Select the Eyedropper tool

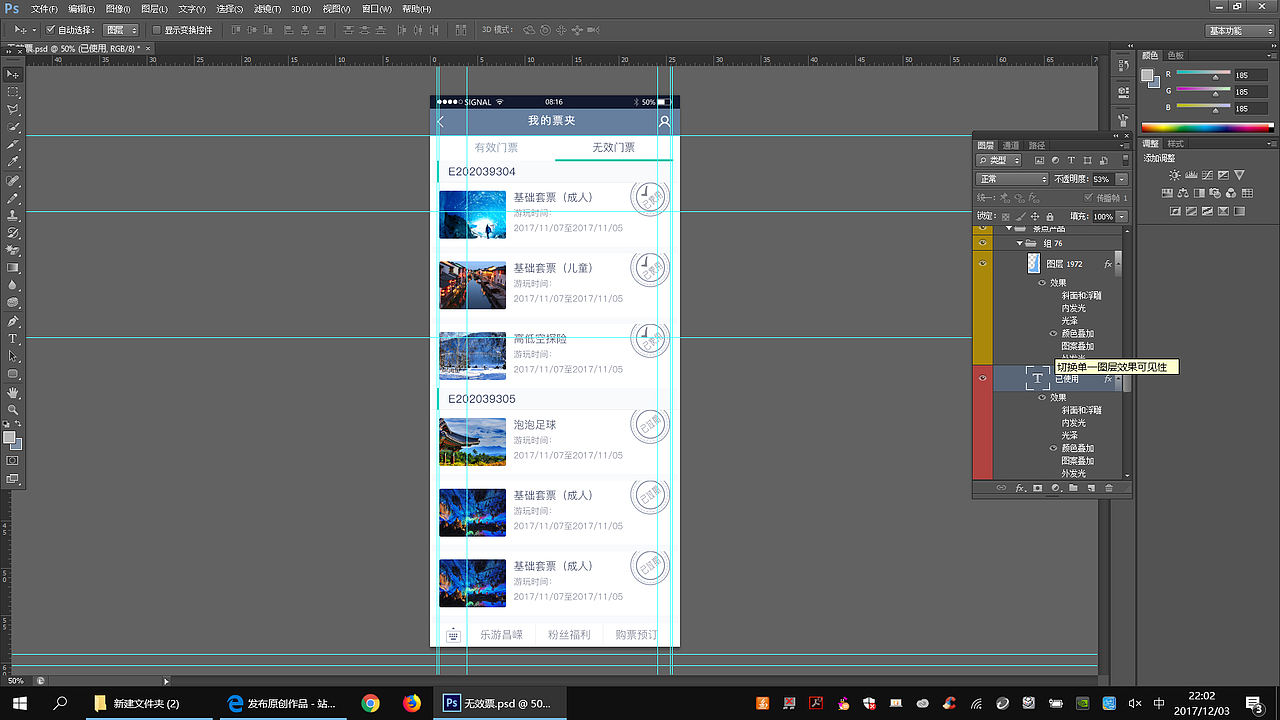click(x=13, y=161)
